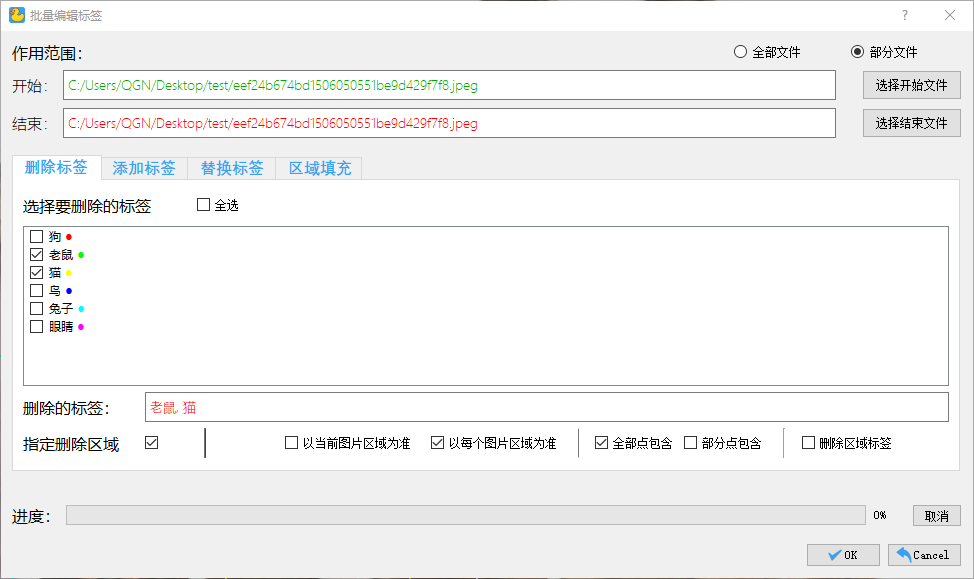The height and width of the screenshot is (579, 974).
Task: Click the help question mark icon in title bar
Action: (x=904, y=15)
